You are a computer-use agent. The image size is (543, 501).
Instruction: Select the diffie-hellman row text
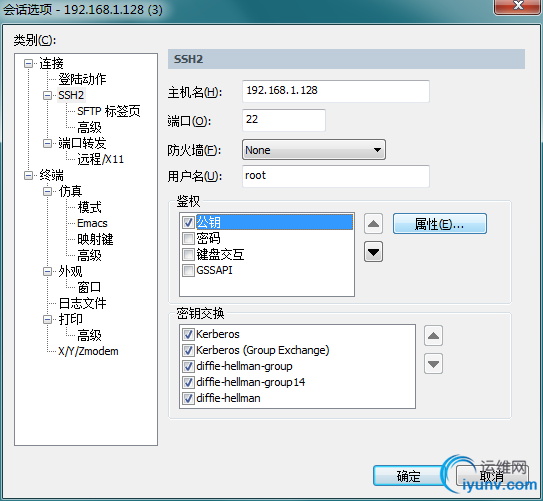pos(228,398)
